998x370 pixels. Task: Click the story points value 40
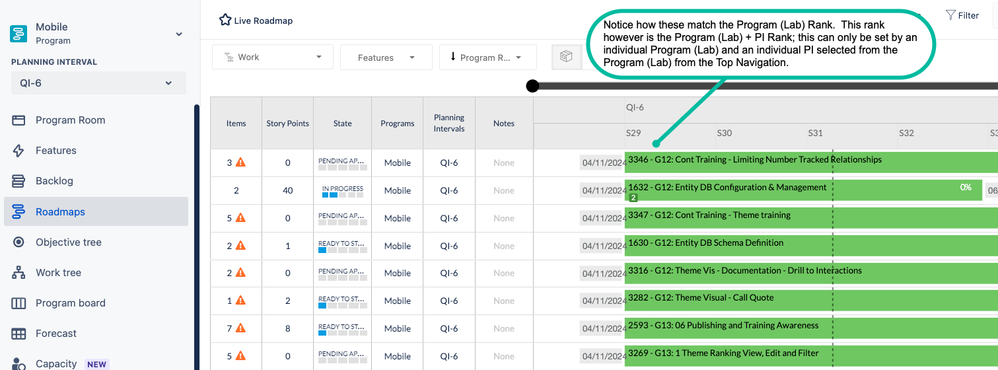click(288, 190)
